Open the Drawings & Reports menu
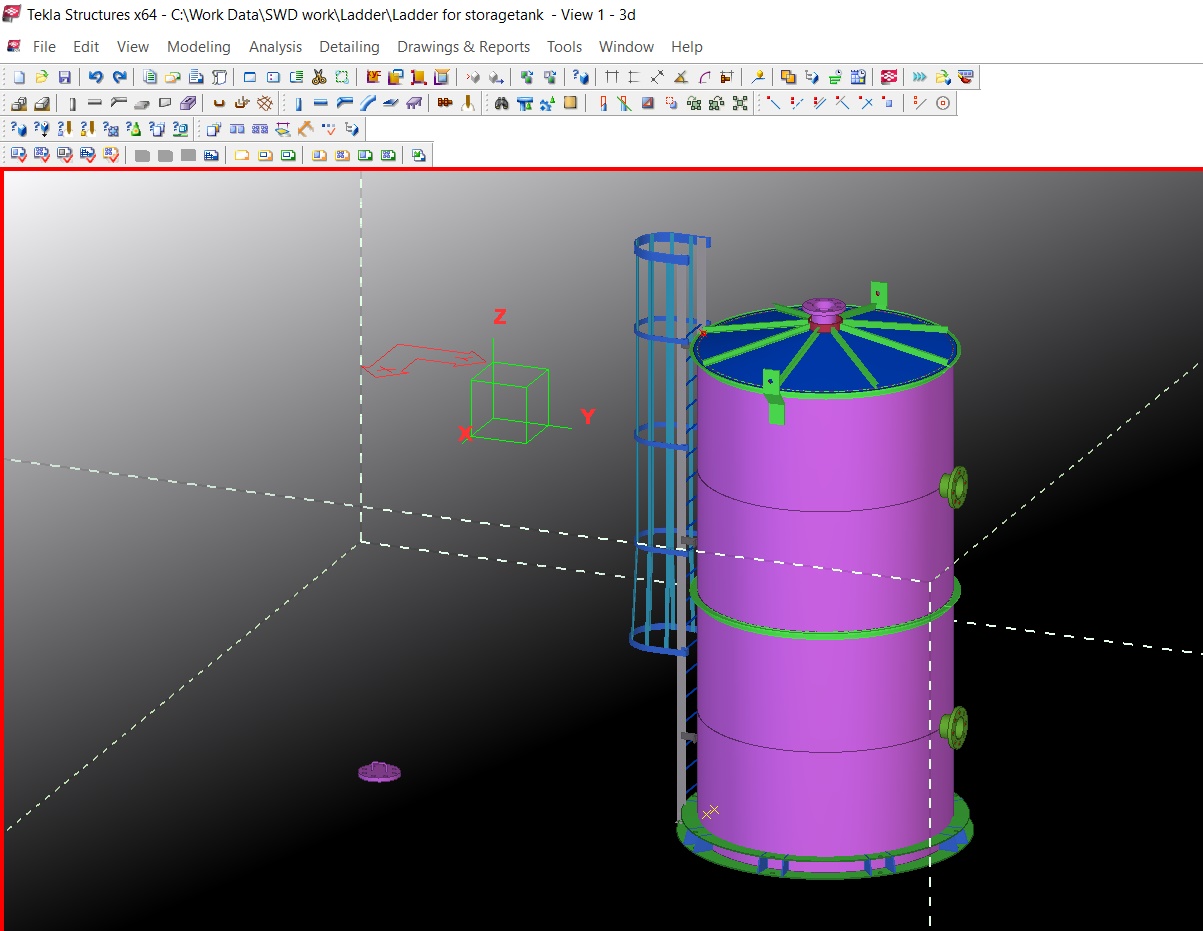 coord(463,47)
